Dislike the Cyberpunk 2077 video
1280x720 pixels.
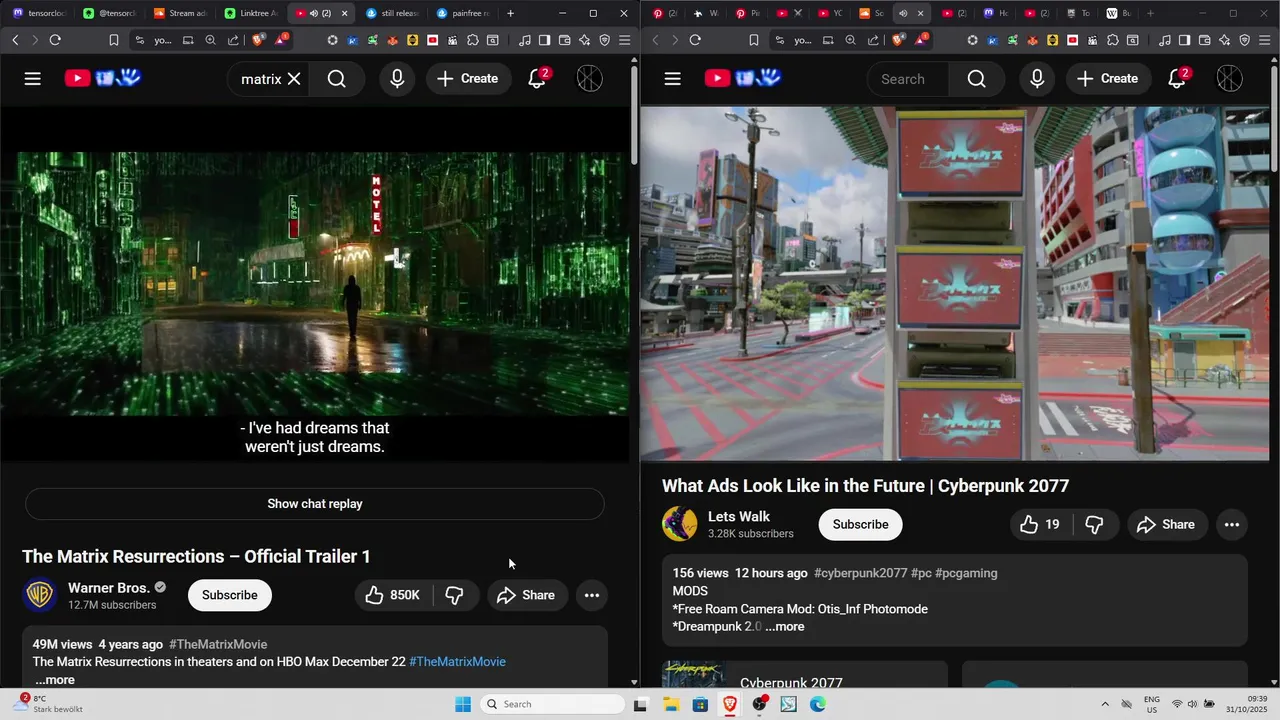(x=1095, y=524)
